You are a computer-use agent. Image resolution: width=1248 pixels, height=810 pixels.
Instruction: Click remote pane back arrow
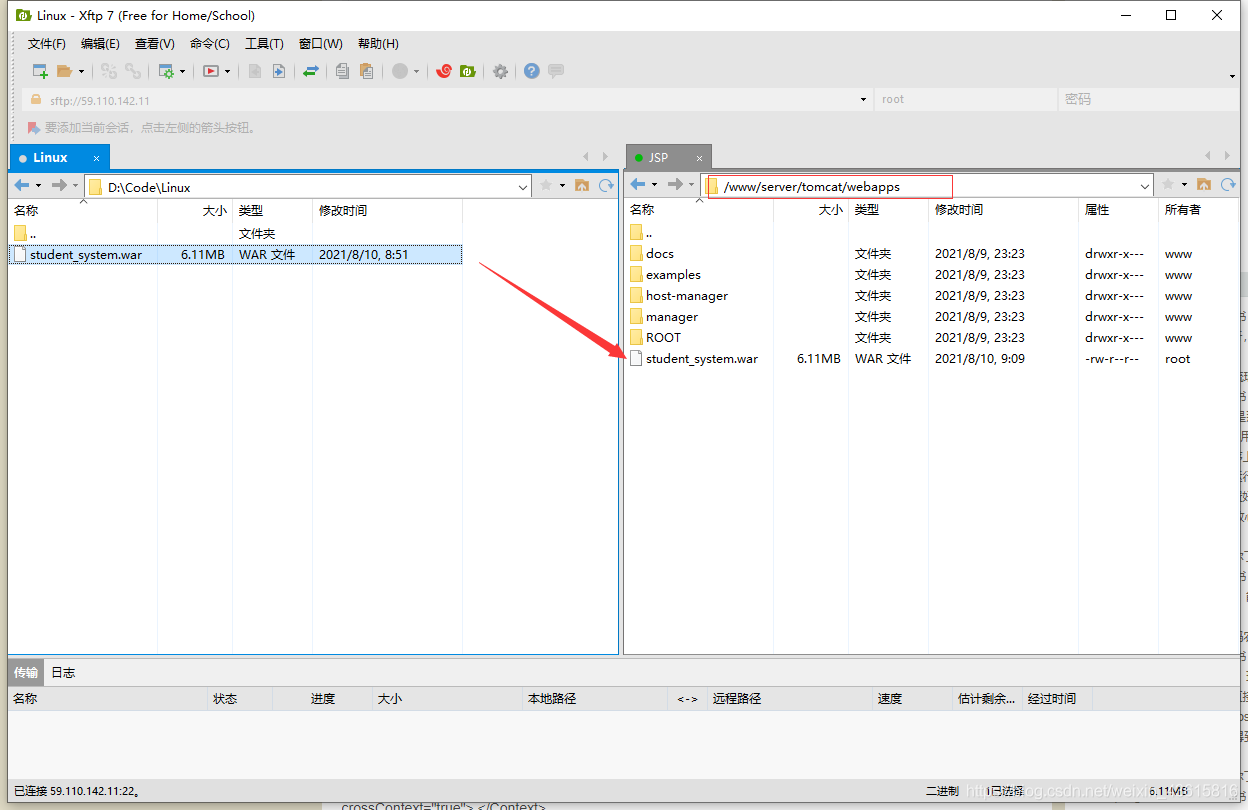(x=638, y=185)
